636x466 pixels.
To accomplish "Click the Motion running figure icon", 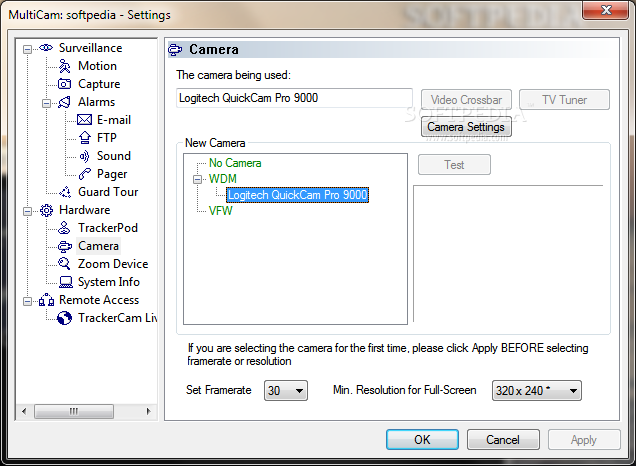I will (x=65, y=66).
